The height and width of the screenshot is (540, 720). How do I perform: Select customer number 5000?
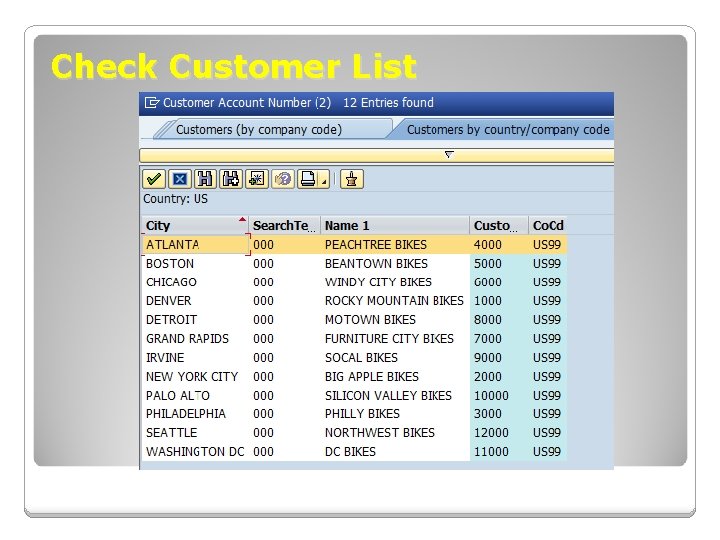click(x=488, y=264)
